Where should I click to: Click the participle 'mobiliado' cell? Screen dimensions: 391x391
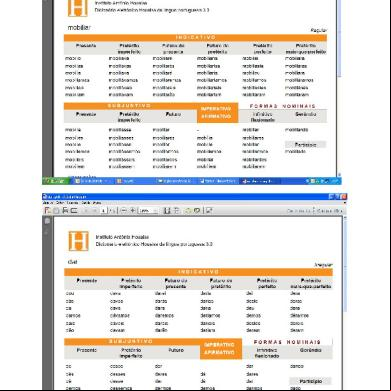pyautogui.click(x=295, y=152)
